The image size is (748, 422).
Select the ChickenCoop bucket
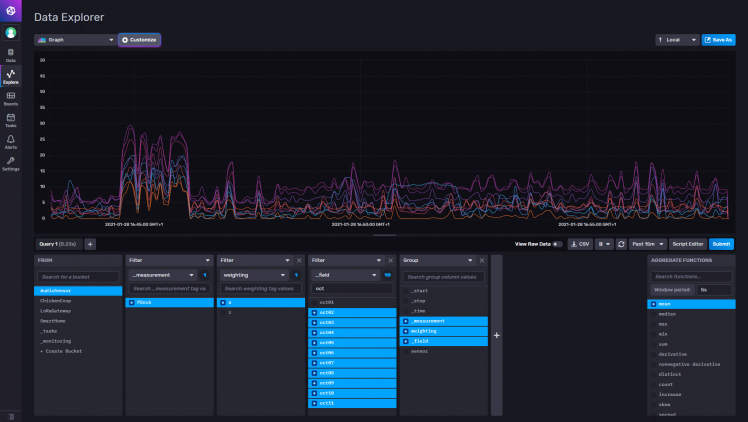point(56,300)
